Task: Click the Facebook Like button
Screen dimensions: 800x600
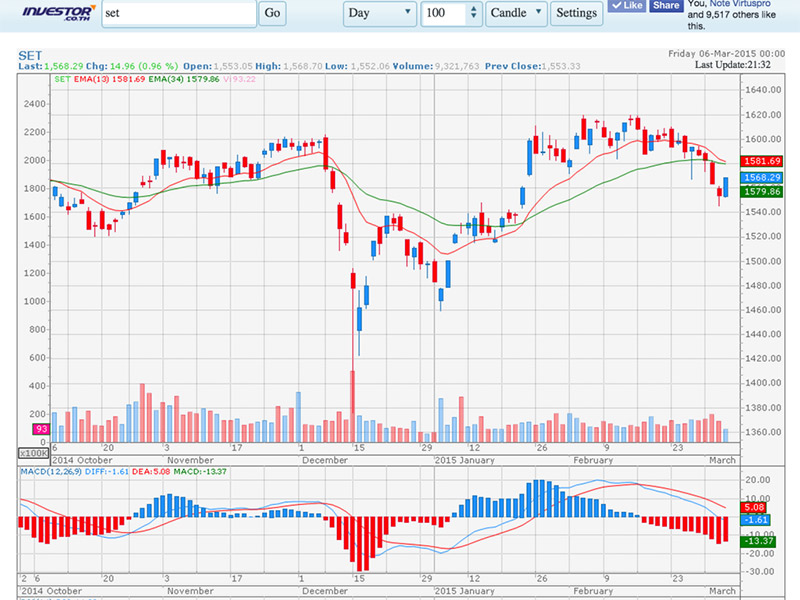Action: point(627,5)
